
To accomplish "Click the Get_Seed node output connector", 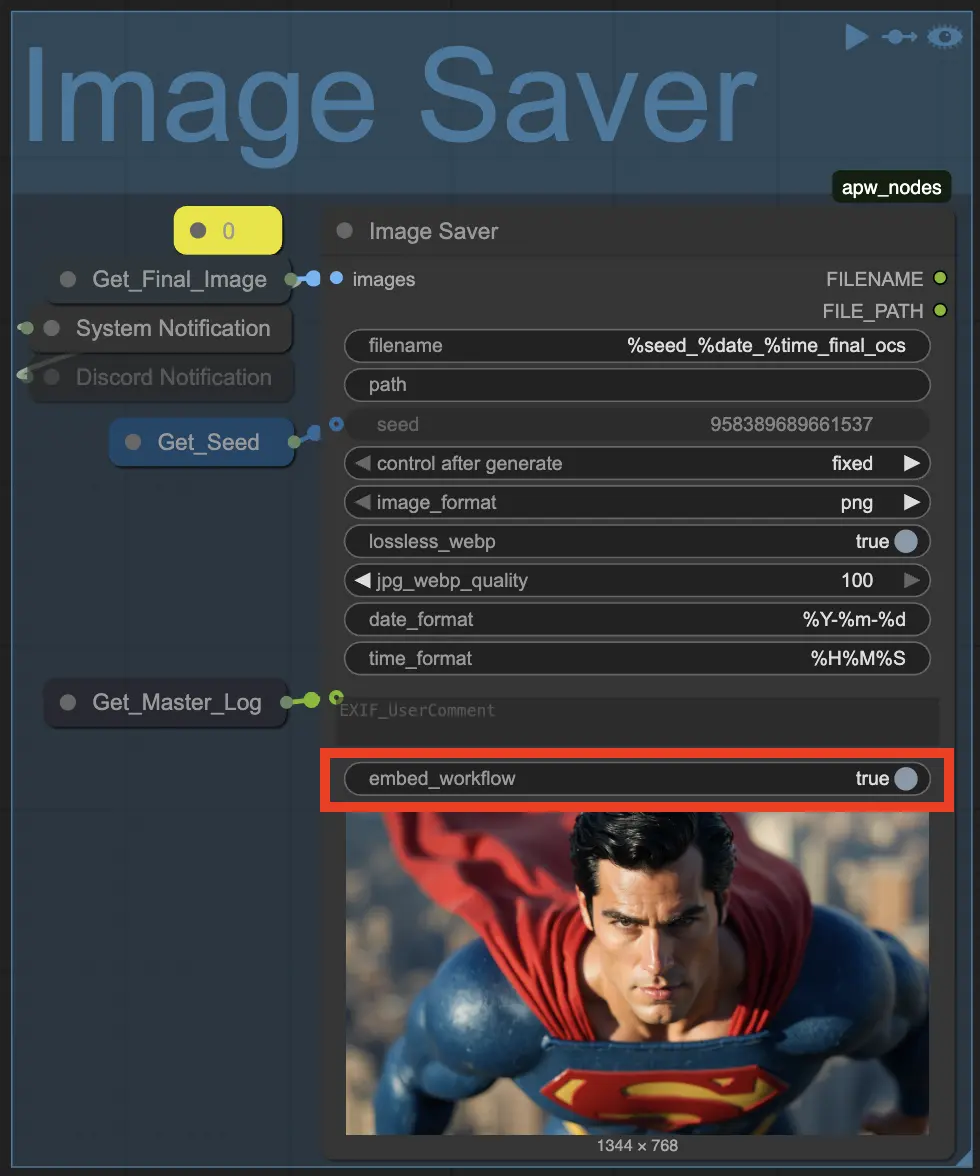I will point(294,441).
